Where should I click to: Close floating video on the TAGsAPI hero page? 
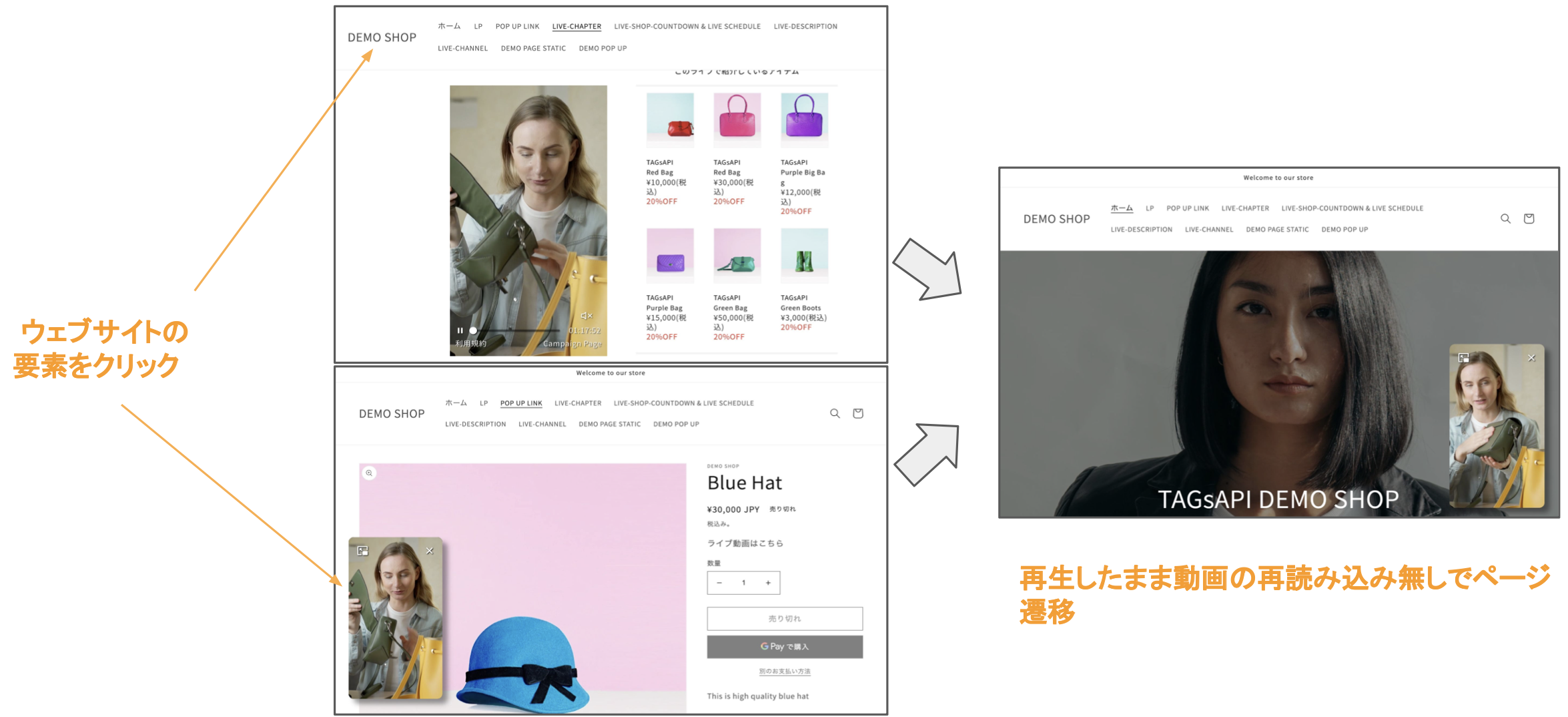[1531, 358]
